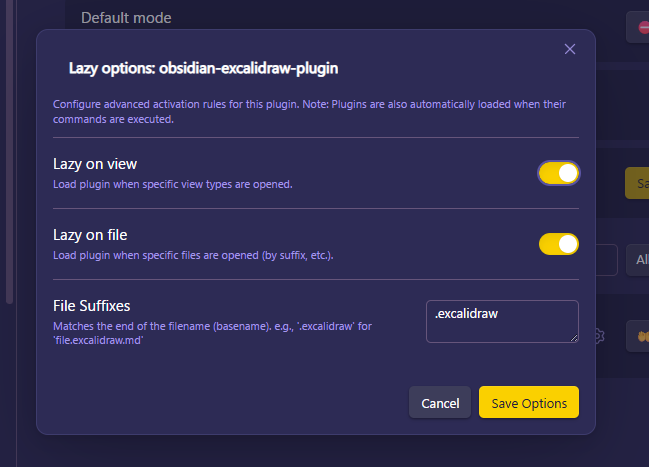Click the left sidebar scrollbar

click(9, 152)
